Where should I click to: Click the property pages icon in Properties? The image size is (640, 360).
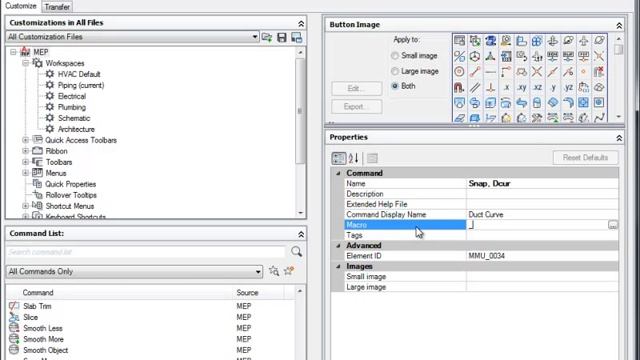tap(372, 158)
